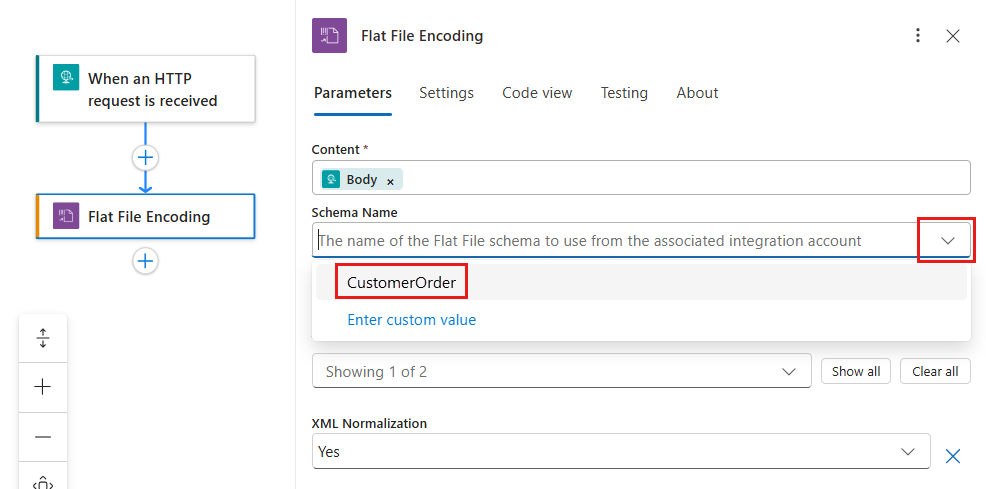Open the Showing 1 of 2 dropdown
The image size is (986, 489).
click(562, 371)
